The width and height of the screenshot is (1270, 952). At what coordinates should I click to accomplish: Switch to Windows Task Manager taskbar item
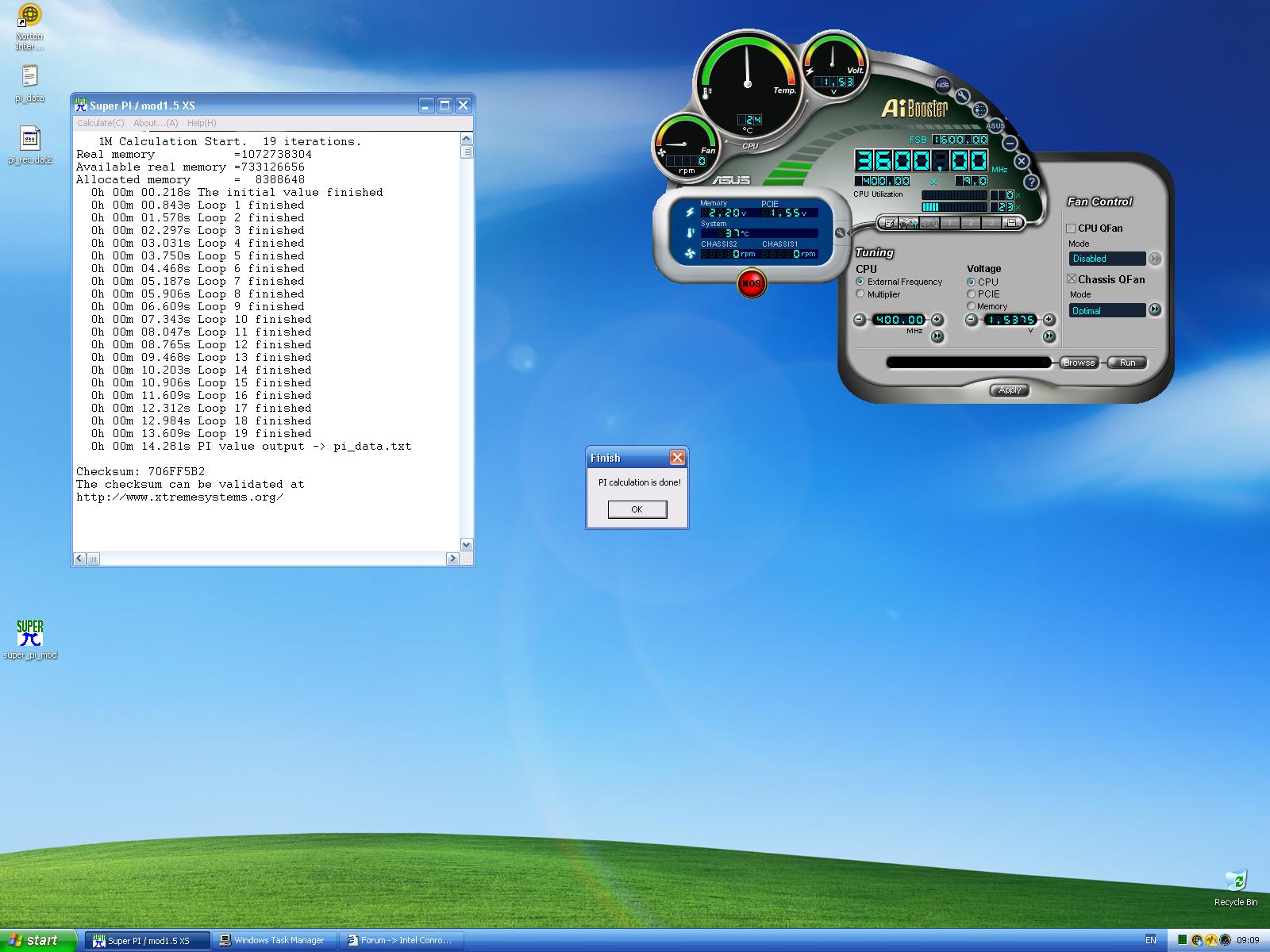tap(276, 941)
